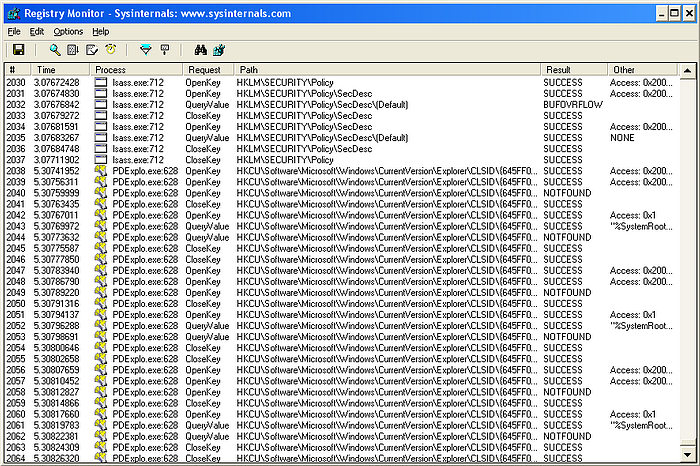
Task: Click the PDExplo.exe icon in row 2046
Action: pyautogui.click(x=101, y=259)
